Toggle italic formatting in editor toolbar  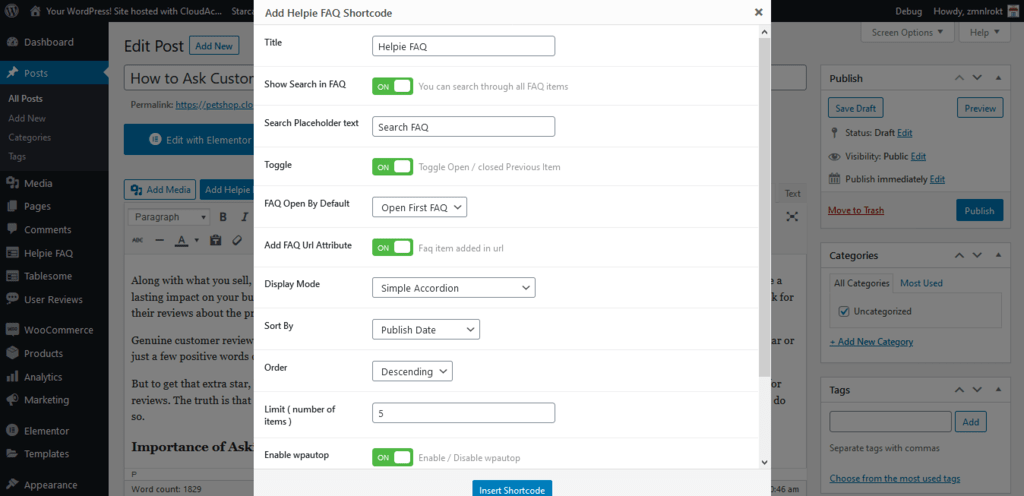point(244,217)
